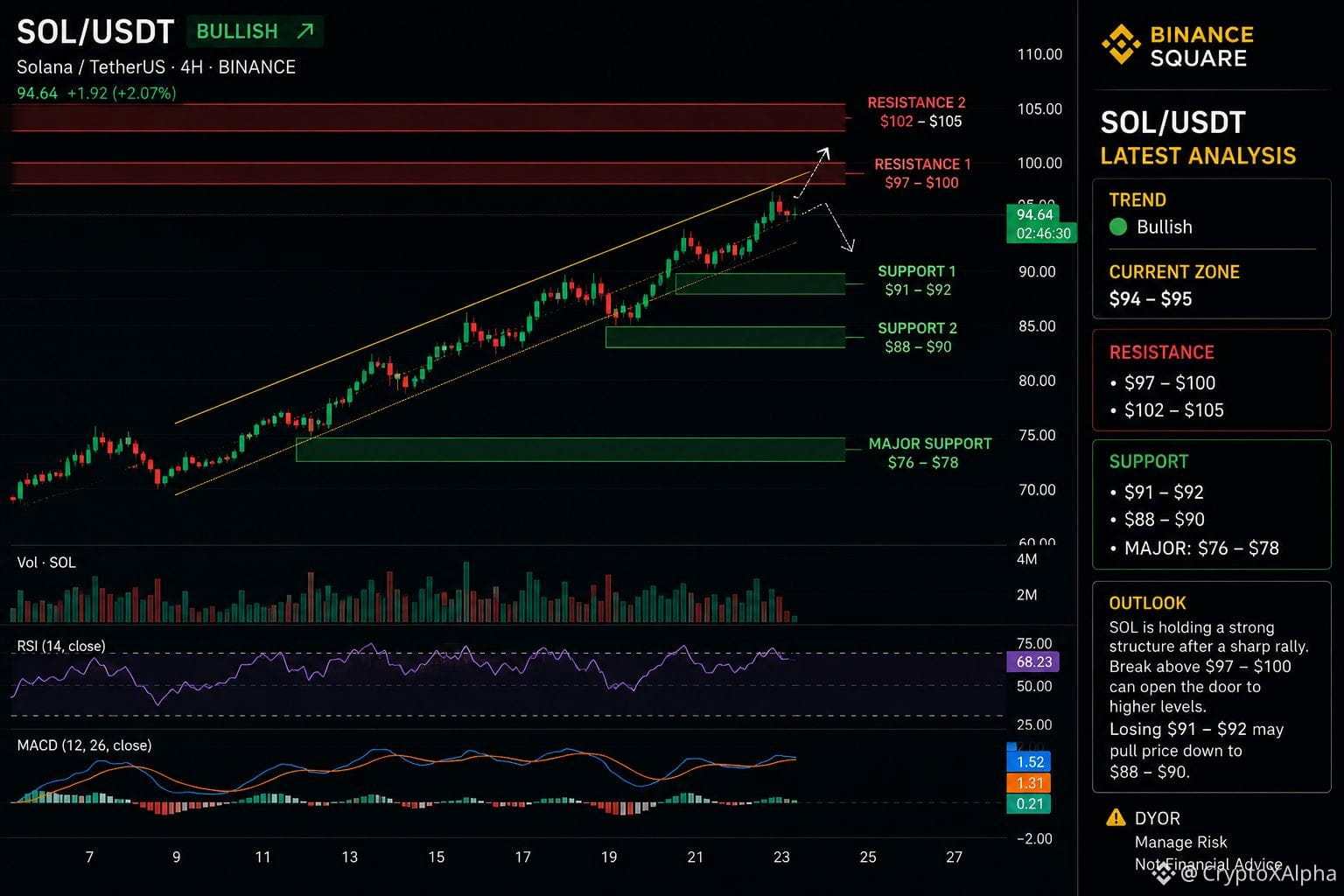The height and width of the screenshot is (896, 1344).
Task: Click the SUPPORT 2 chart label
Action: coord(917,328)
